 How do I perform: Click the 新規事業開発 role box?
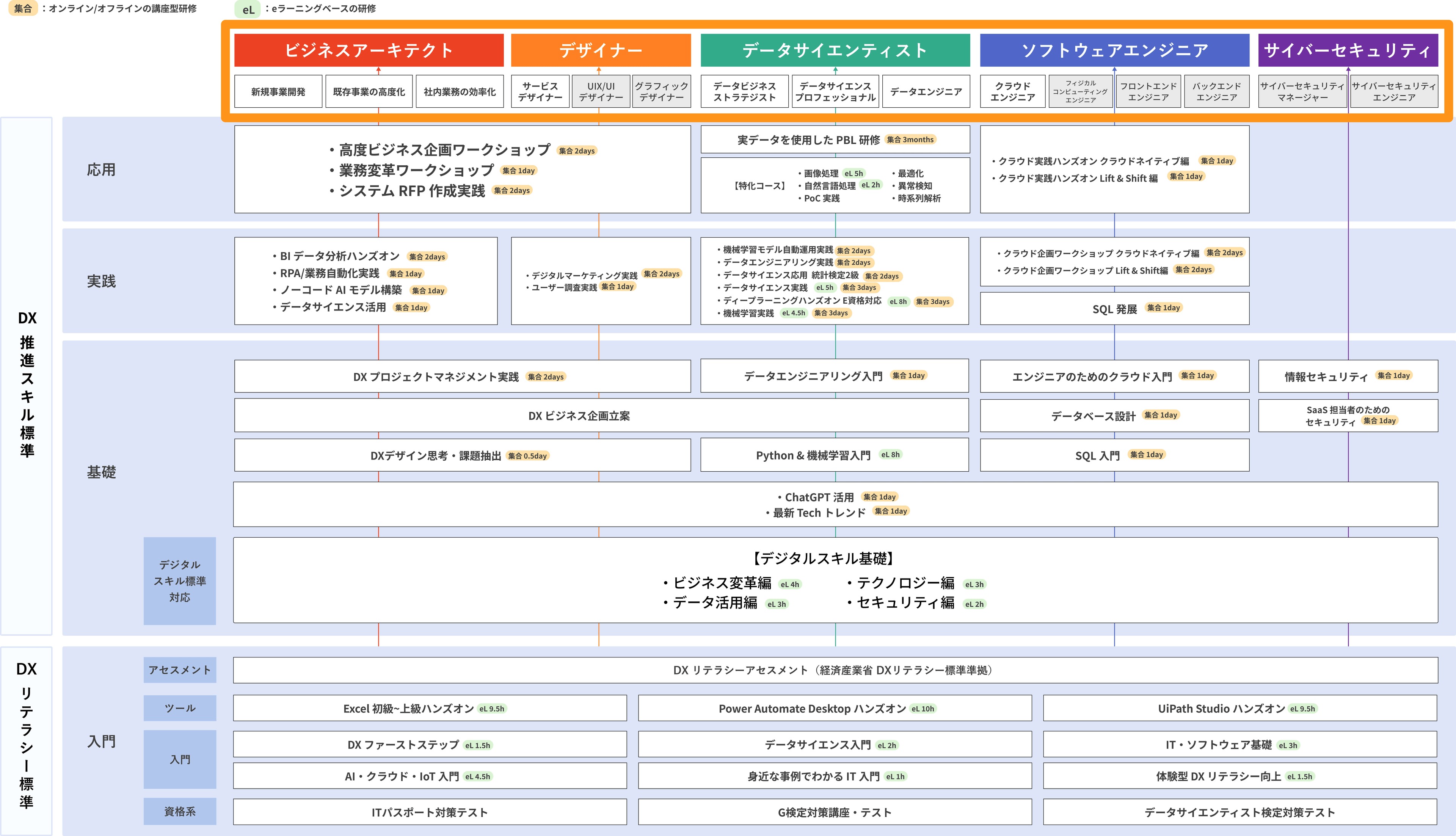pyautogui.click(x=278, y=92)
